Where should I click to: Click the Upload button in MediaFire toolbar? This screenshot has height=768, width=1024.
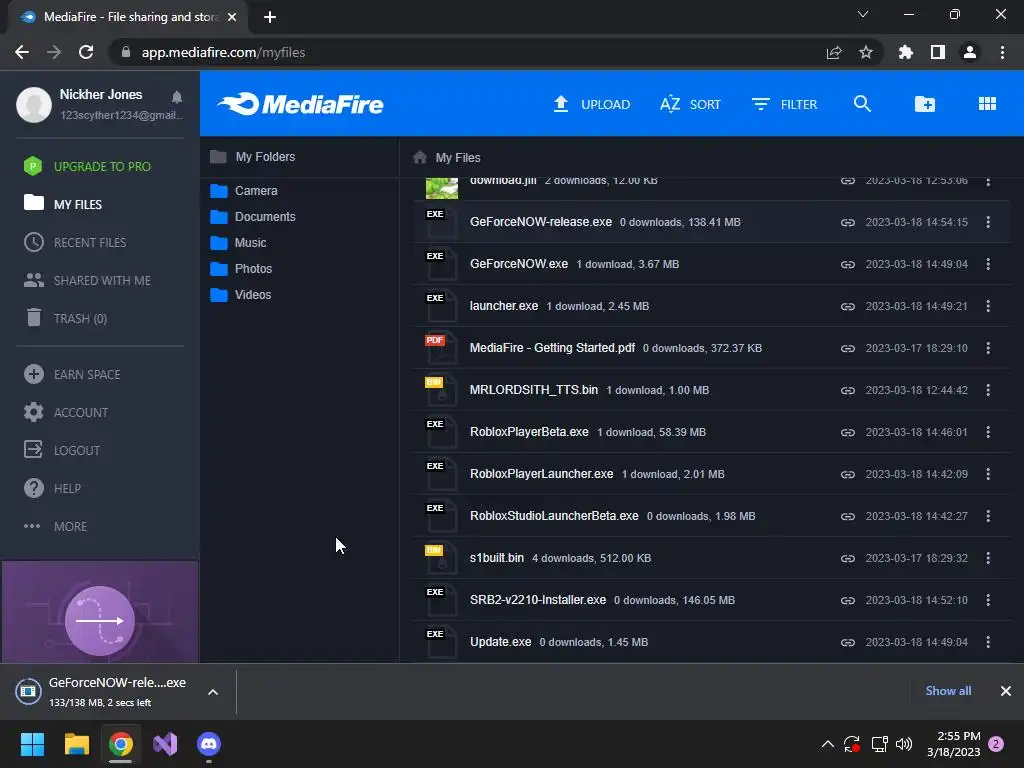coord(591,104)
